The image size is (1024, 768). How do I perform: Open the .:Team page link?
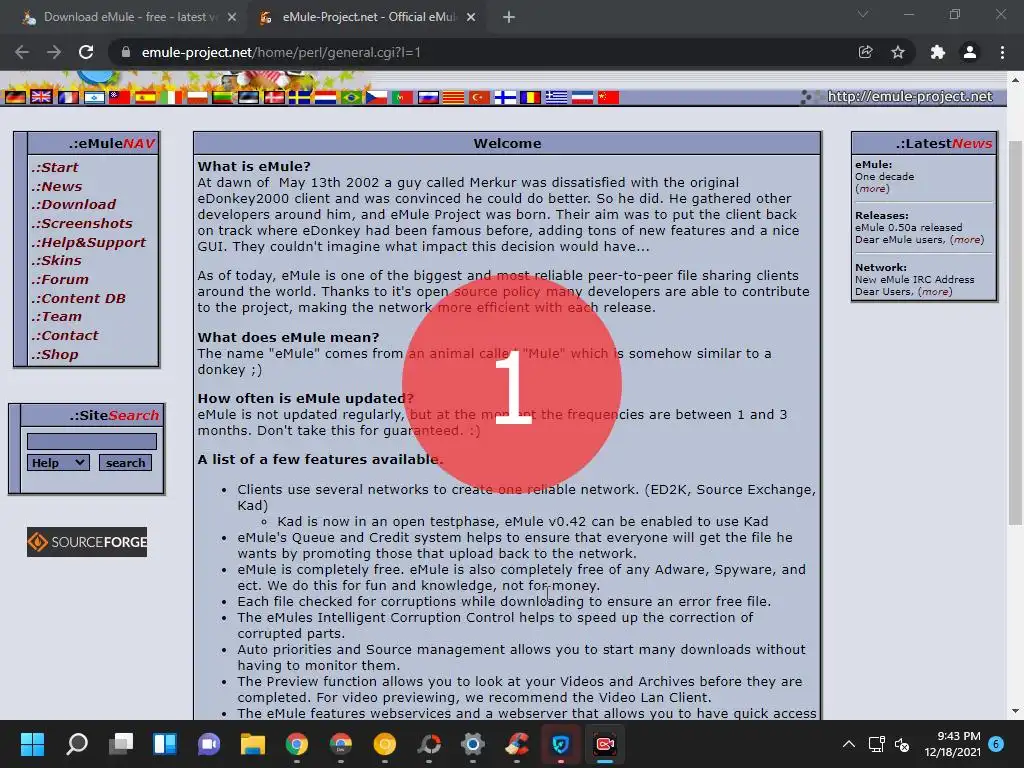57,317
